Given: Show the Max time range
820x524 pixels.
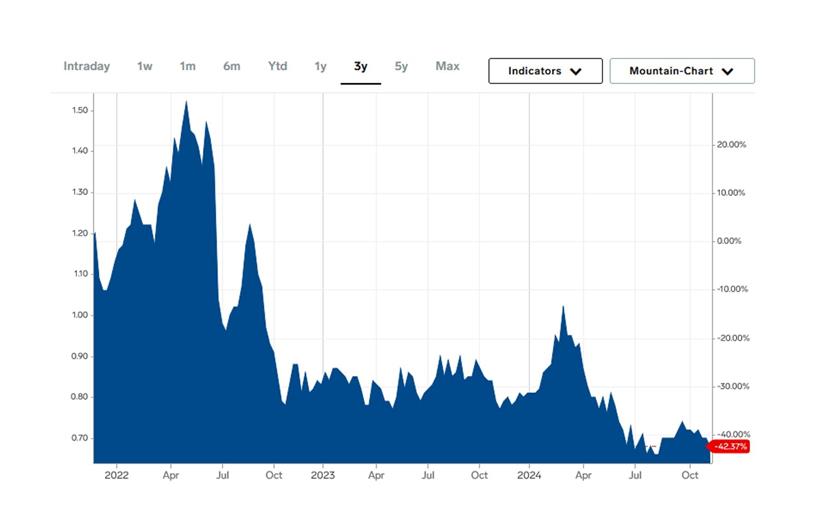Looking at the screenshot, I should click(447, 67).
